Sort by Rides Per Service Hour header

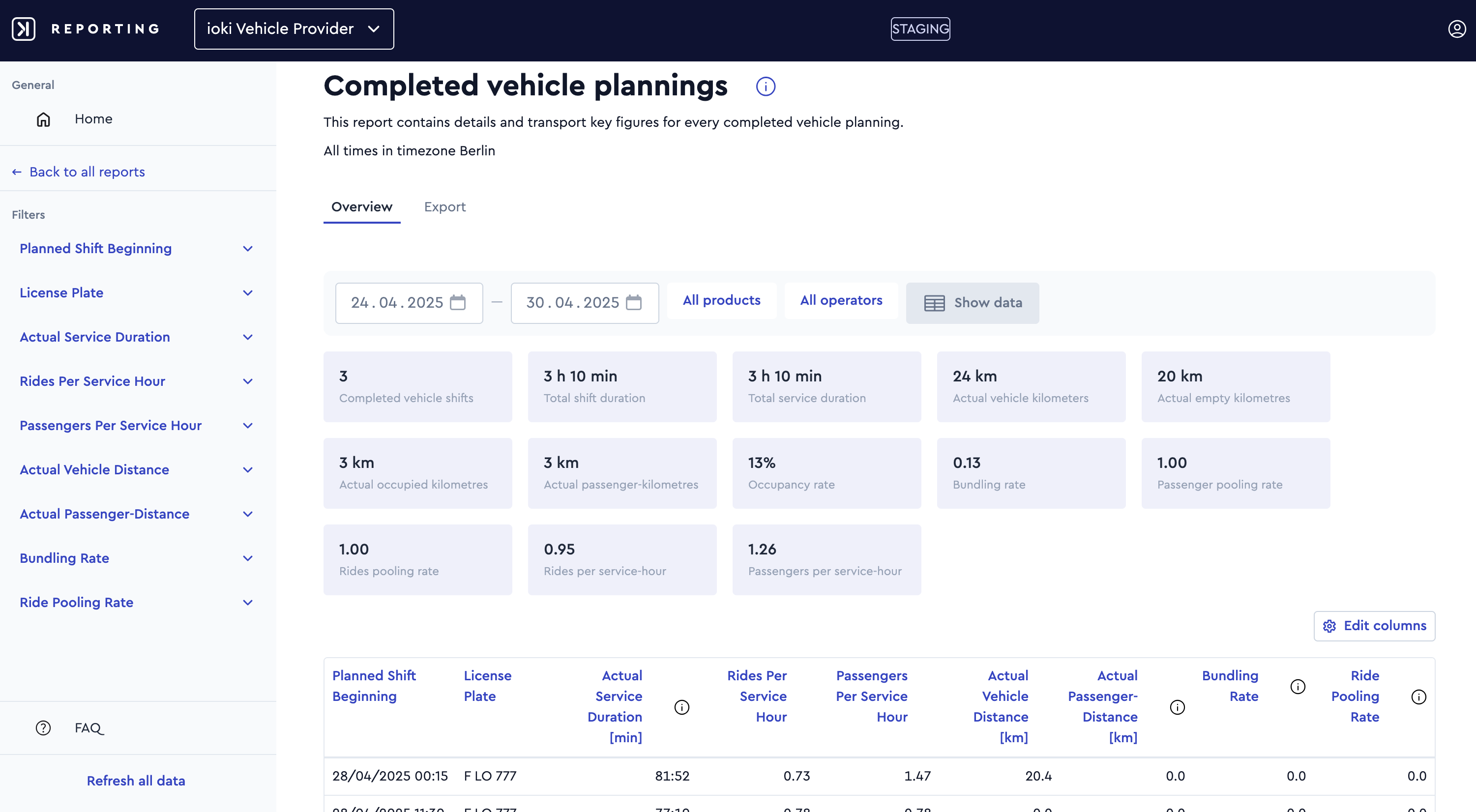click(757, 696)
